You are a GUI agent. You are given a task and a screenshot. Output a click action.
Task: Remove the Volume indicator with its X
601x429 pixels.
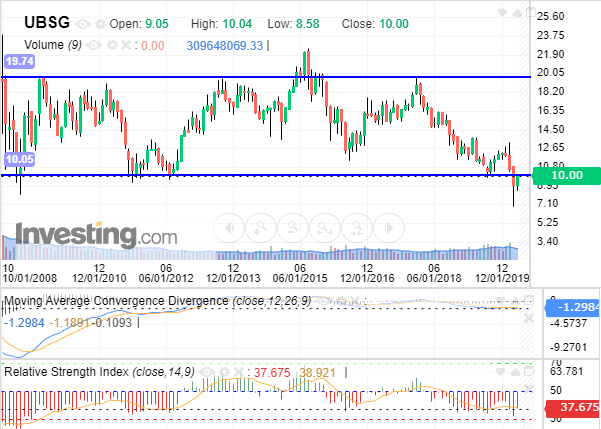coord(126,46)
